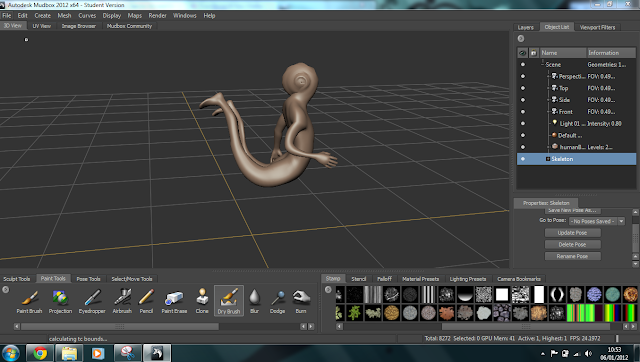Image resolution: width=640 pixels, height=362 pixels.
Task: Click the stamp tray horizontal scrollbar
Action: point(526,326)
